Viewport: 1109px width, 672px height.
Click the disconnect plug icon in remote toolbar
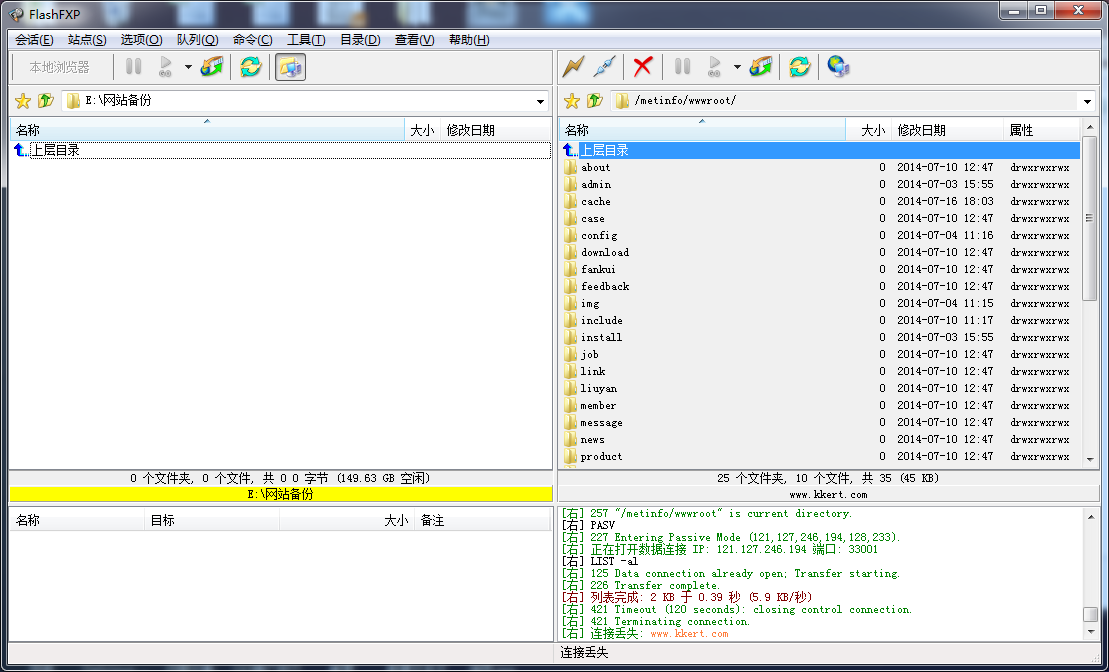(603, 67)
